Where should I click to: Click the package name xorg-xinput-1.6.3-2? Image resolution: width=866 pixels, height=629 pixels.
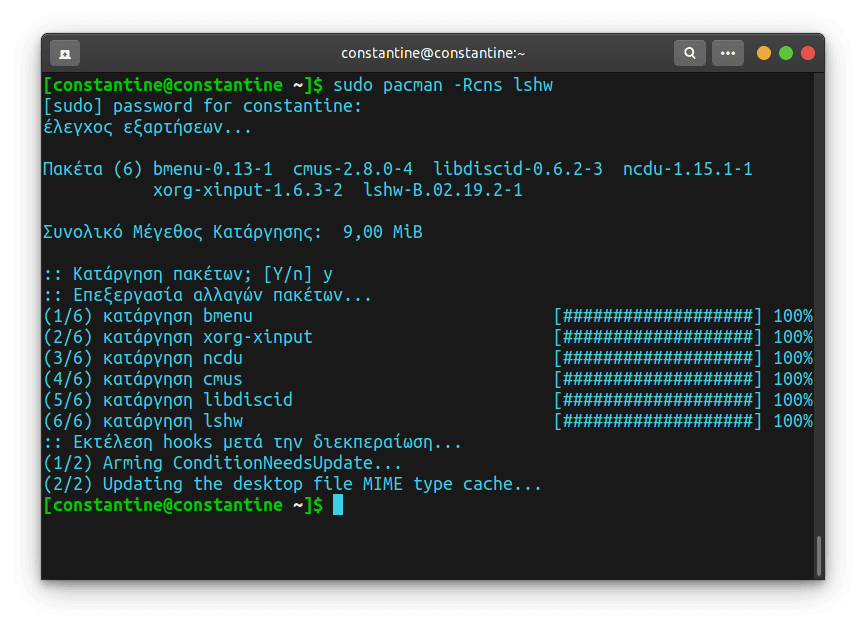pyautogui.click(x=247, y=190)
